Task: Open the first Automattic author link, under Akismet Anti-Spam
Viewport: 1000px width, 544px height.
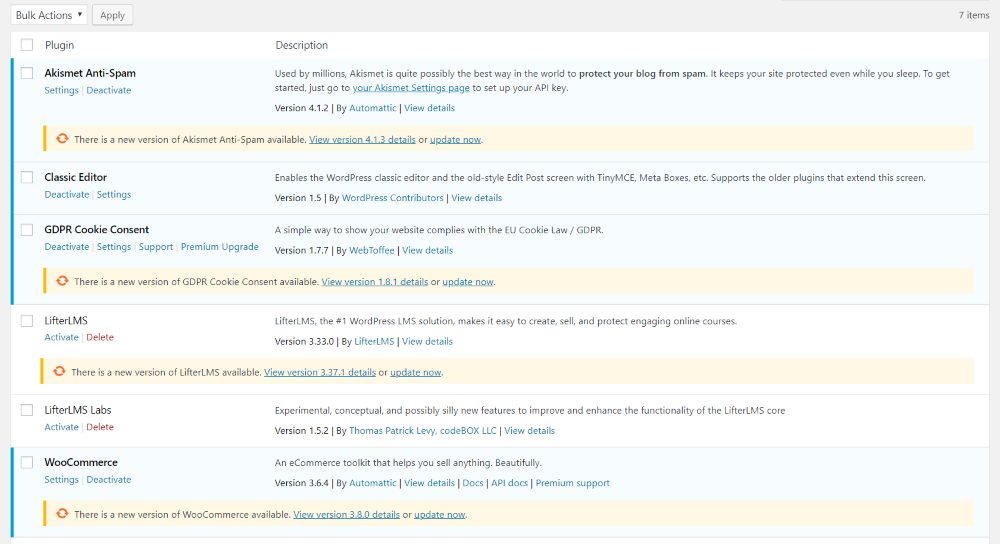Action: pos(372,108)
